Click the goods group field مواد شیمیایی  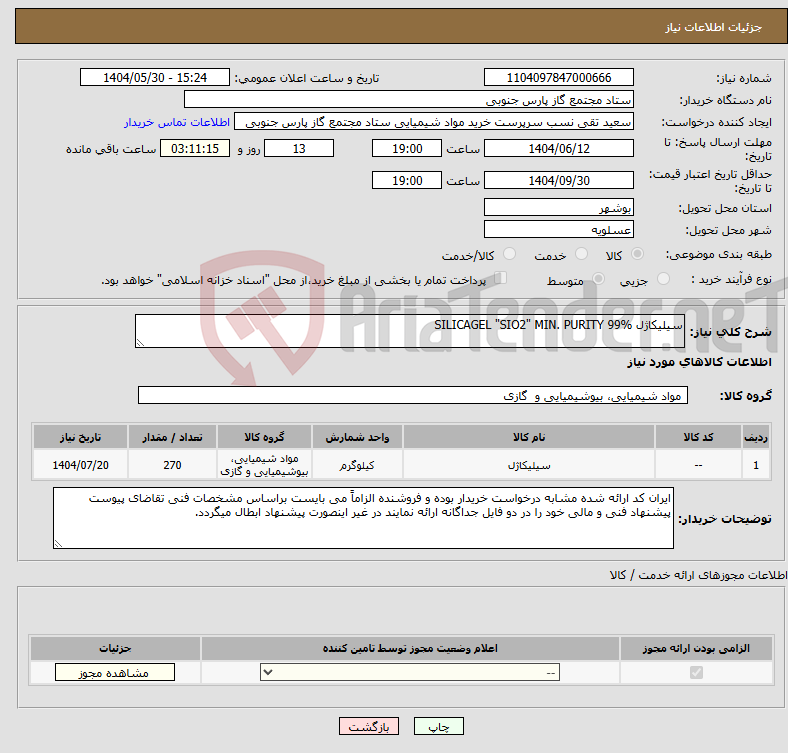pos(413,395)
